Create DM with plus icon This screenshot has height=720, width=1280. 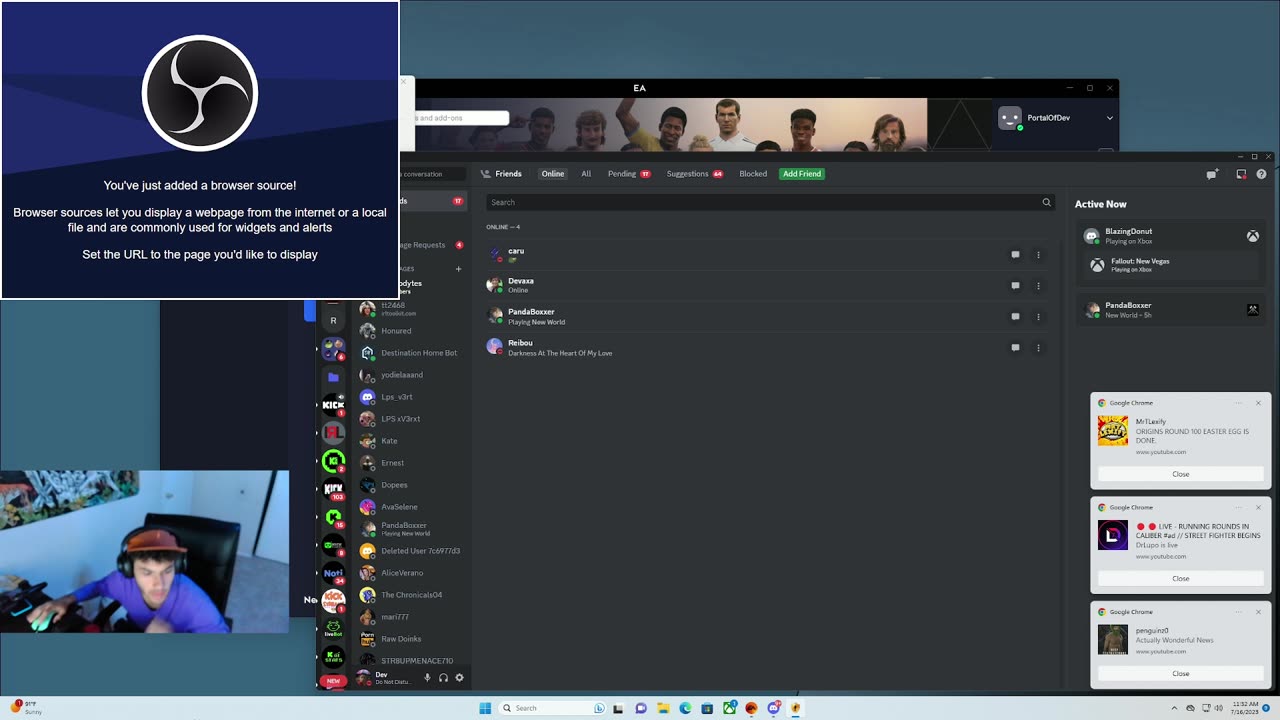[459, 269]
